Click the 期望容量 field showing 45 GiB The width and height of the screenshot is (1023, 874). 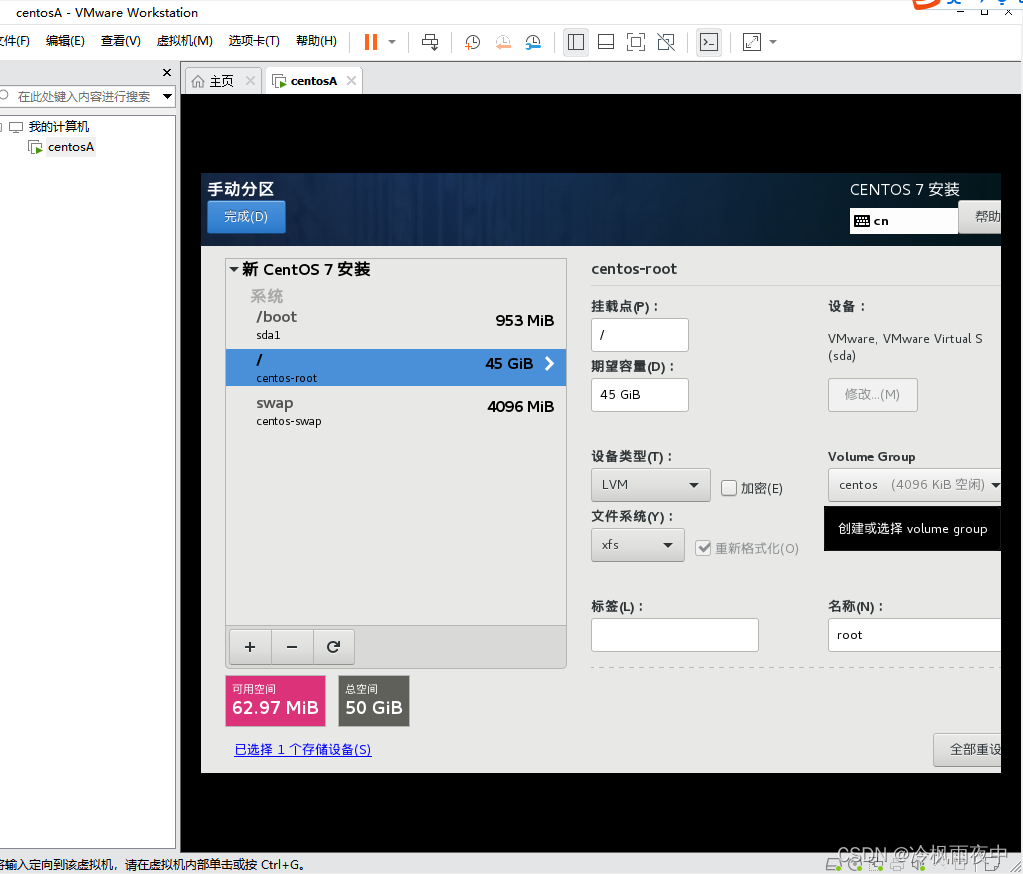click(639, 395)
